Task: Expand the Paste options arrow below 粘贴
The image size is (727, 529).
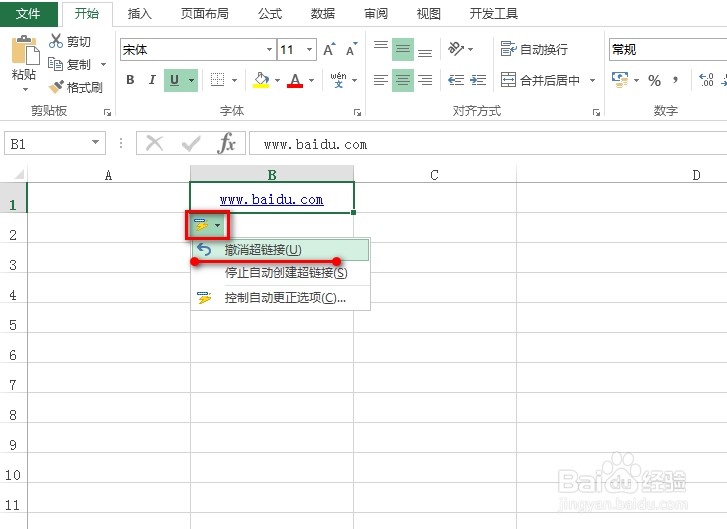Action: pyautogui.click(x=25, y=89)
